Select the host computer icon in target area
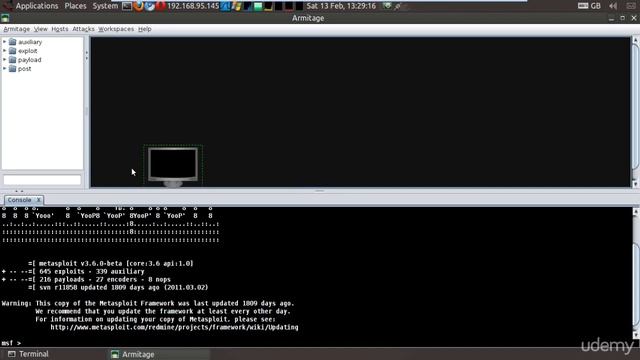Viewport: 640px width, 360px height. point(173,167)
